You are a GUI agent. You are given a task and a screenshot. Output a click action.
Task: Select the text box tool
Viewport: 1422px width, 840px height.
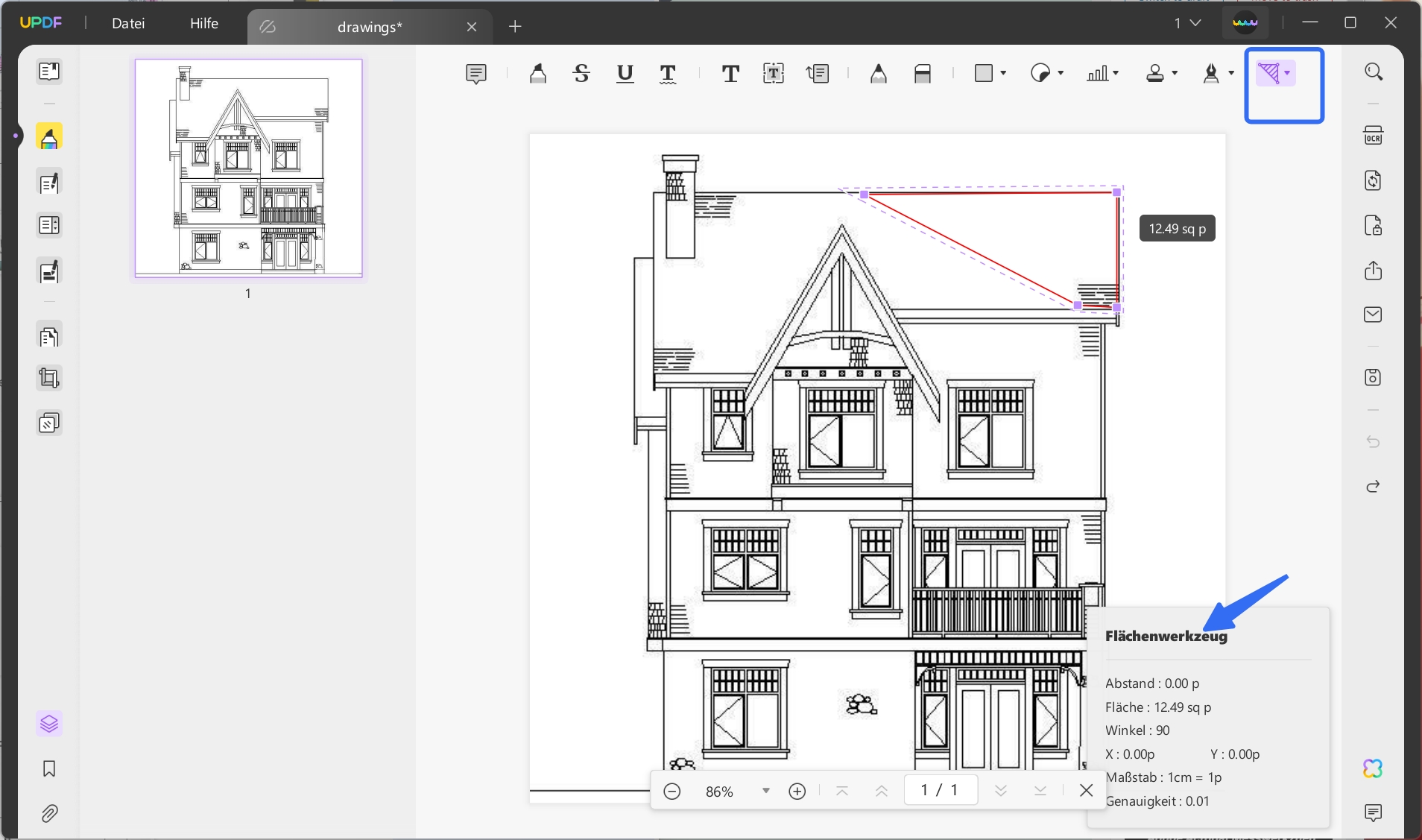(x=774, y=74)
